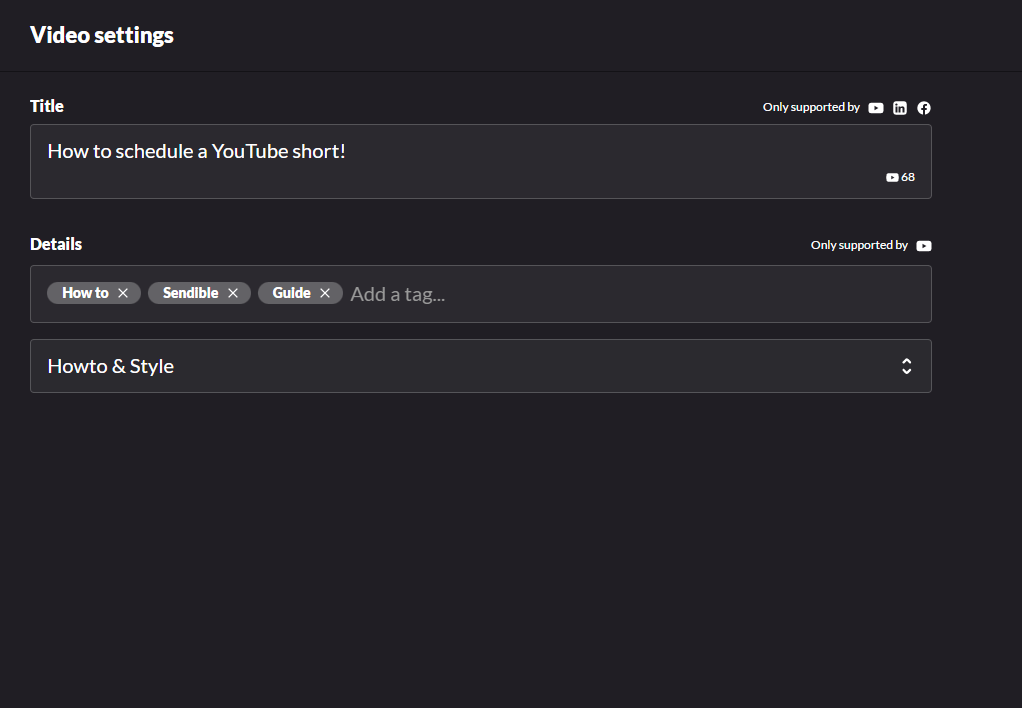The image size is (1022, 708).
Task: Remove the "Guide" tag
Action: pos(325,293)
